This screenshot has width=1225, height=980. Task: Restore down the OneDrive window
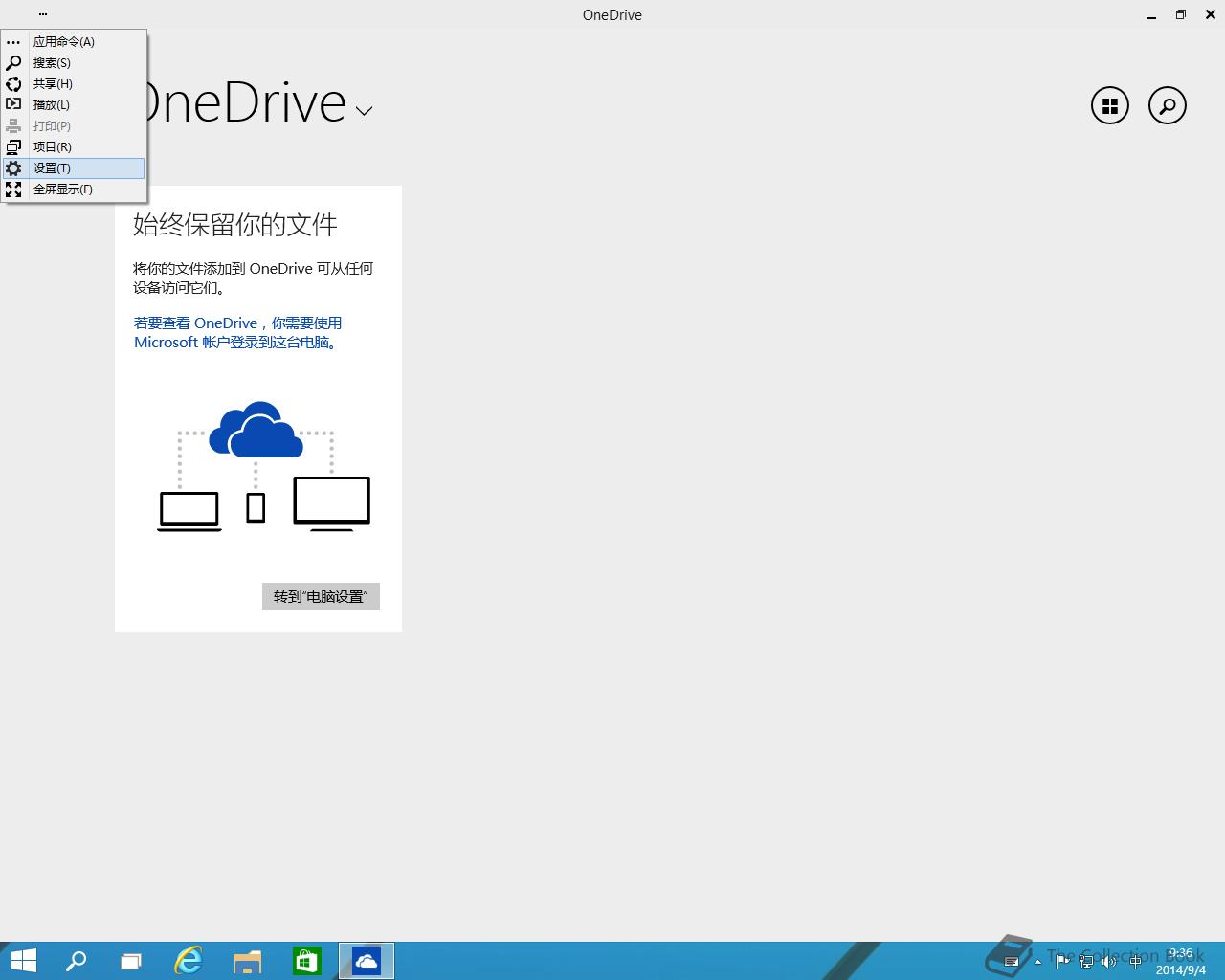(1181, 14)
